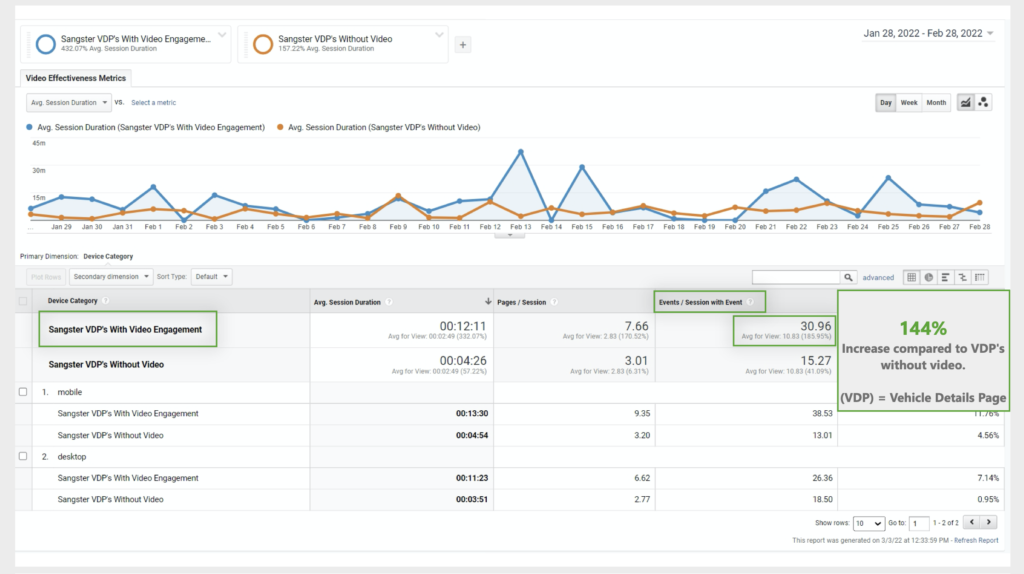Set chart granularity to Day
1024x574 pixels.
886,103
